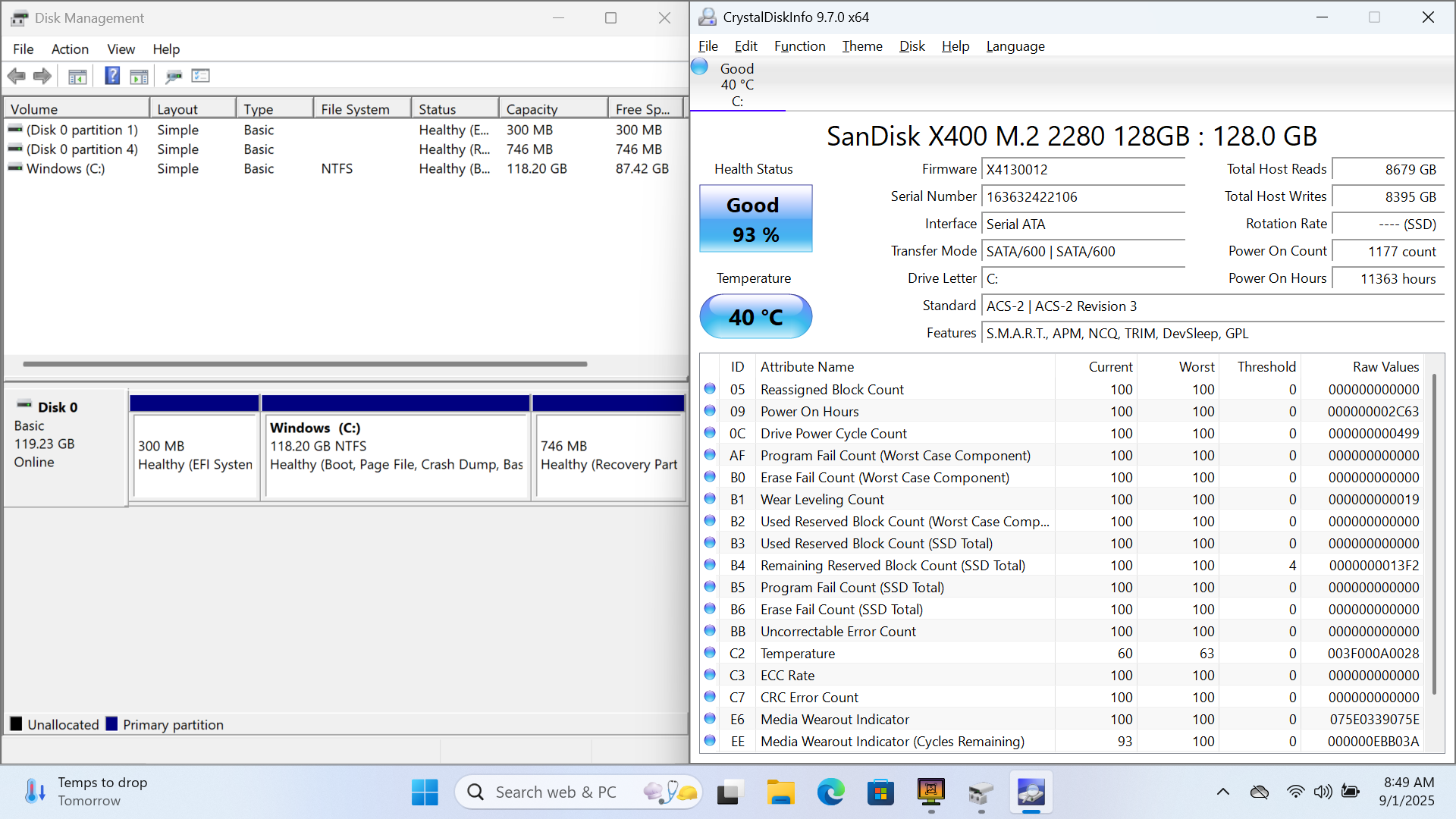
Task: Toggle the console tree pane toolbar icon
Action: coord(77,76)
